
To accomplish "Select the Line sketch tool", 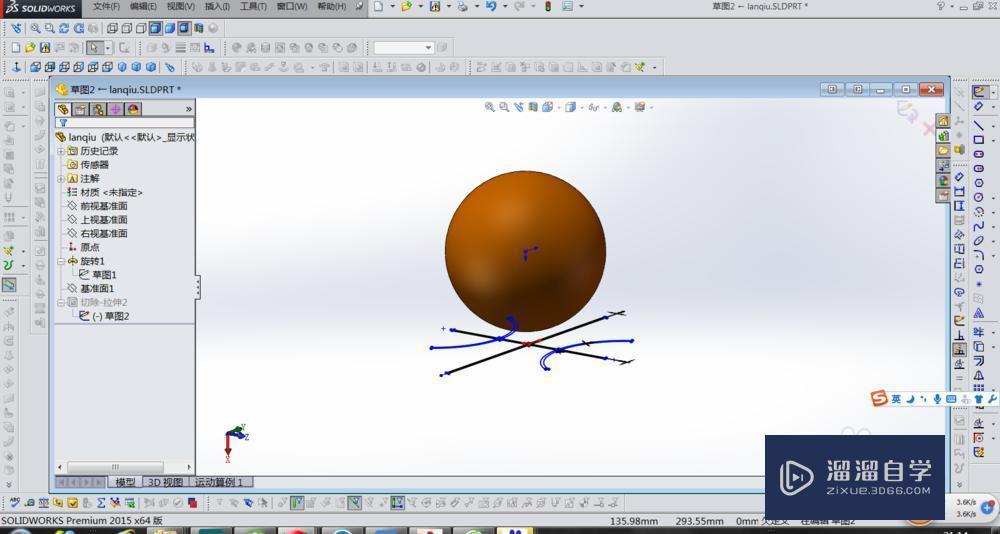I will (x=978, y=124).
